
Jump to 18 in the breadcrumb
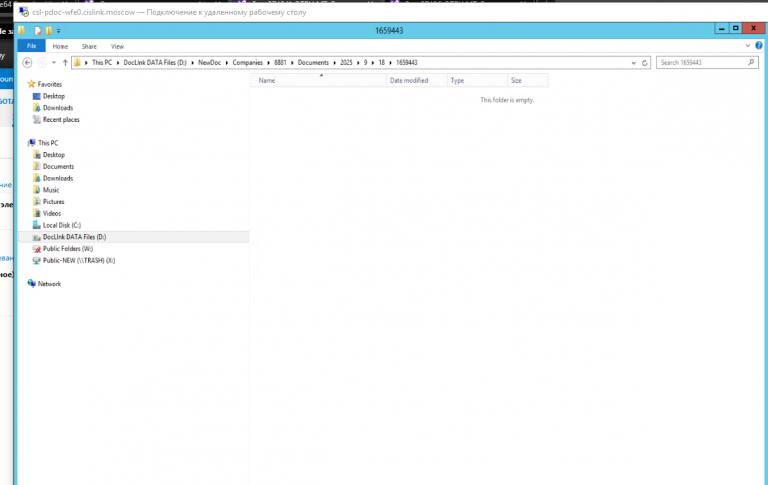pyautogui.click(x=382, y=63)
